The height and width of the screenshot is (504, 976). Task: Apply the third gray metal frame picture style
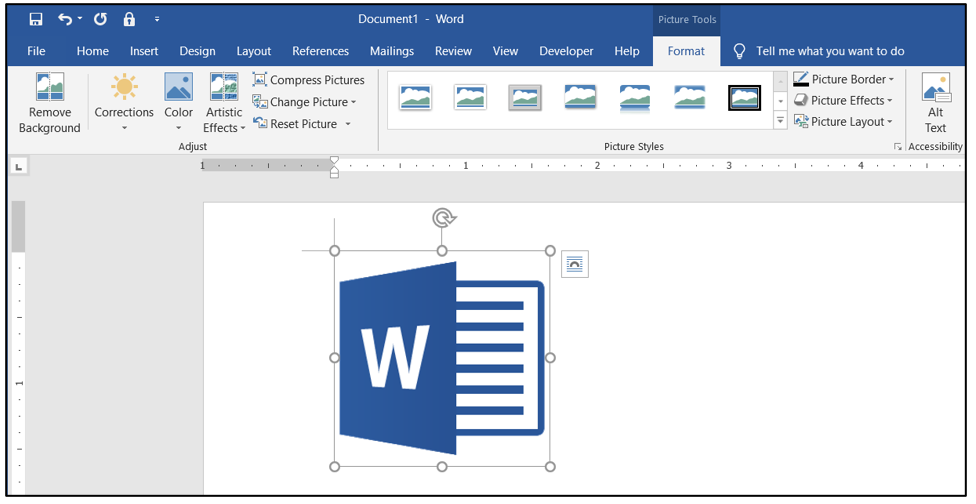tap(525, 98)
